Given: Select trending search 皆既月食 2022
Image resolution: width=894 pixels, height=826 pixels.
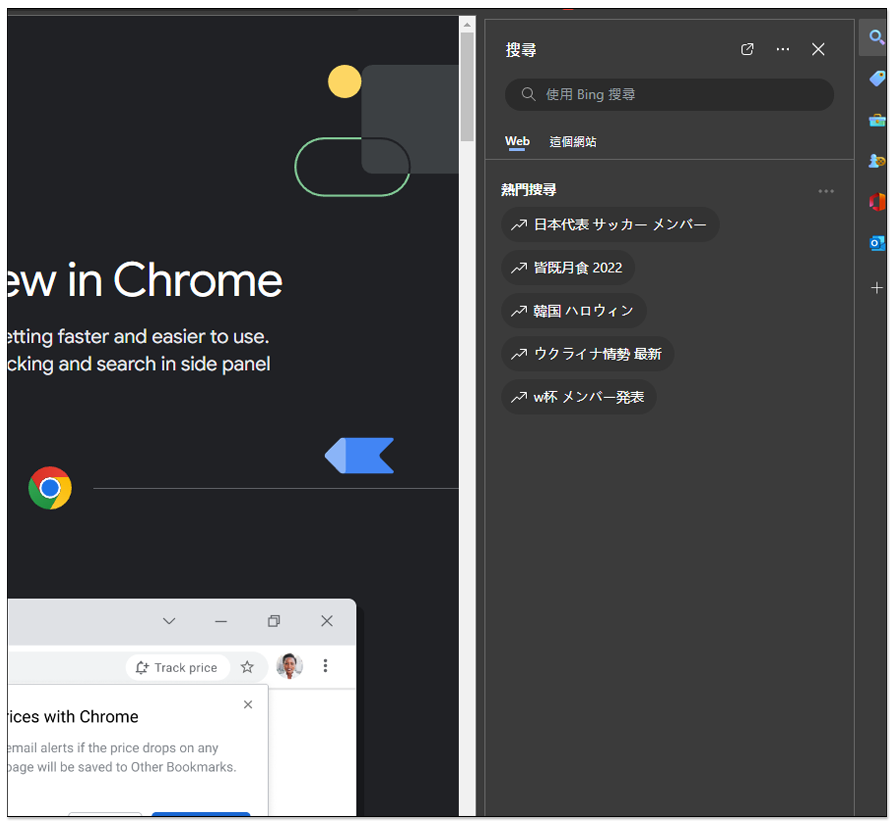Looking at the screenshot, I should coord(567,268).
